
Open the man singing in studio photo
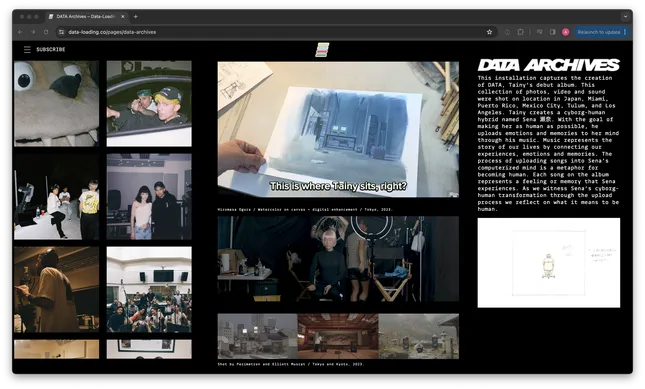tap(56, 289)
